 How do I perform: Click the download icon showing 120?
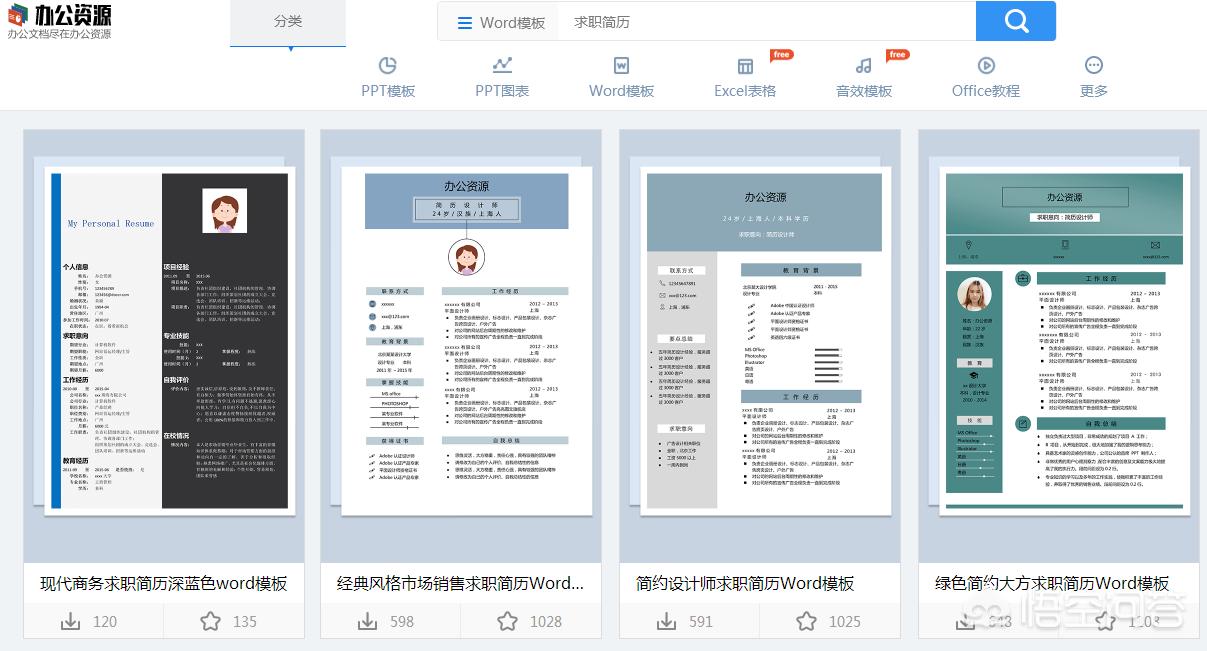pos(70,621)
